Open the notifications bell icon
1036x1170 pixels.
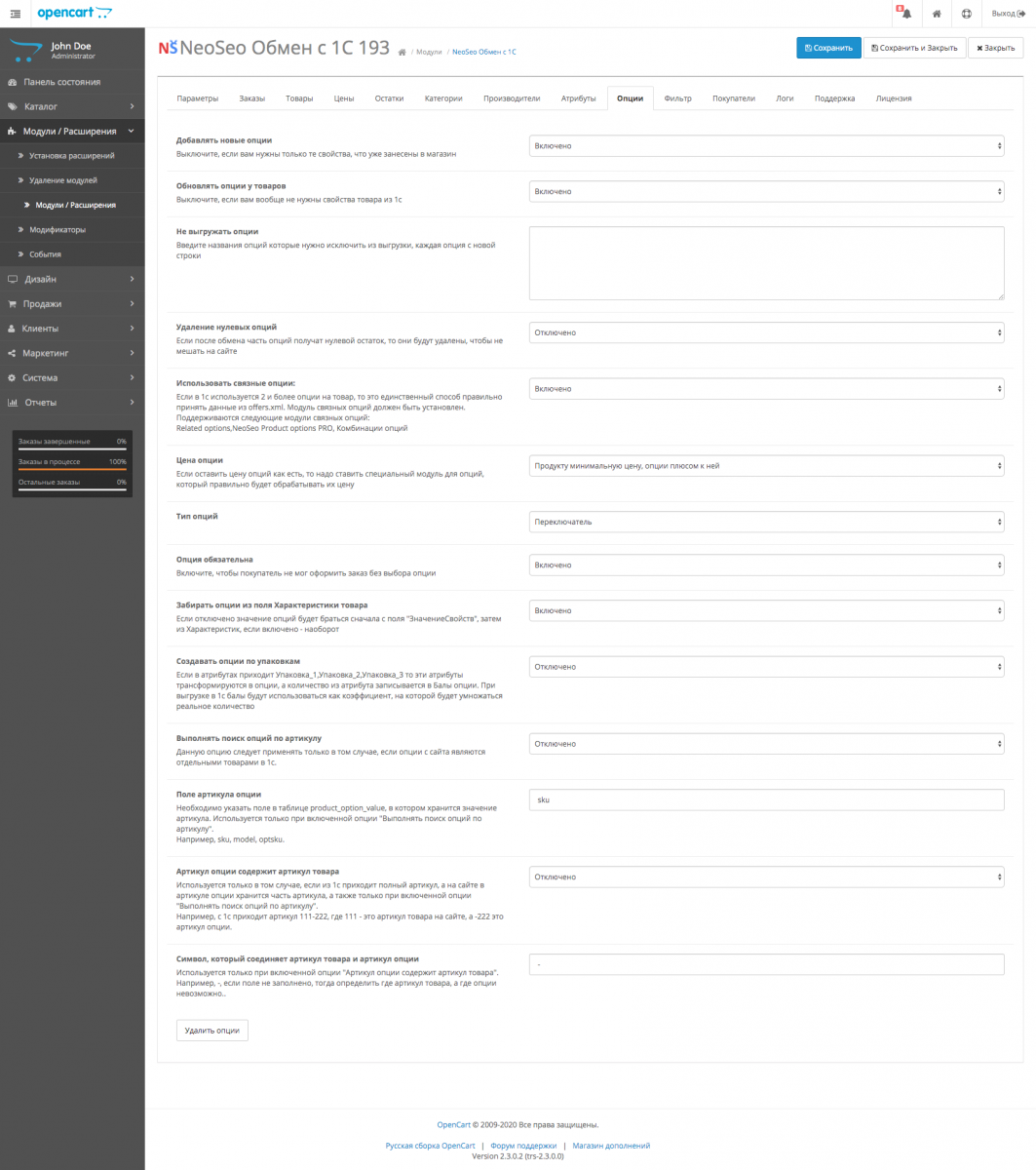pos(905,13)
